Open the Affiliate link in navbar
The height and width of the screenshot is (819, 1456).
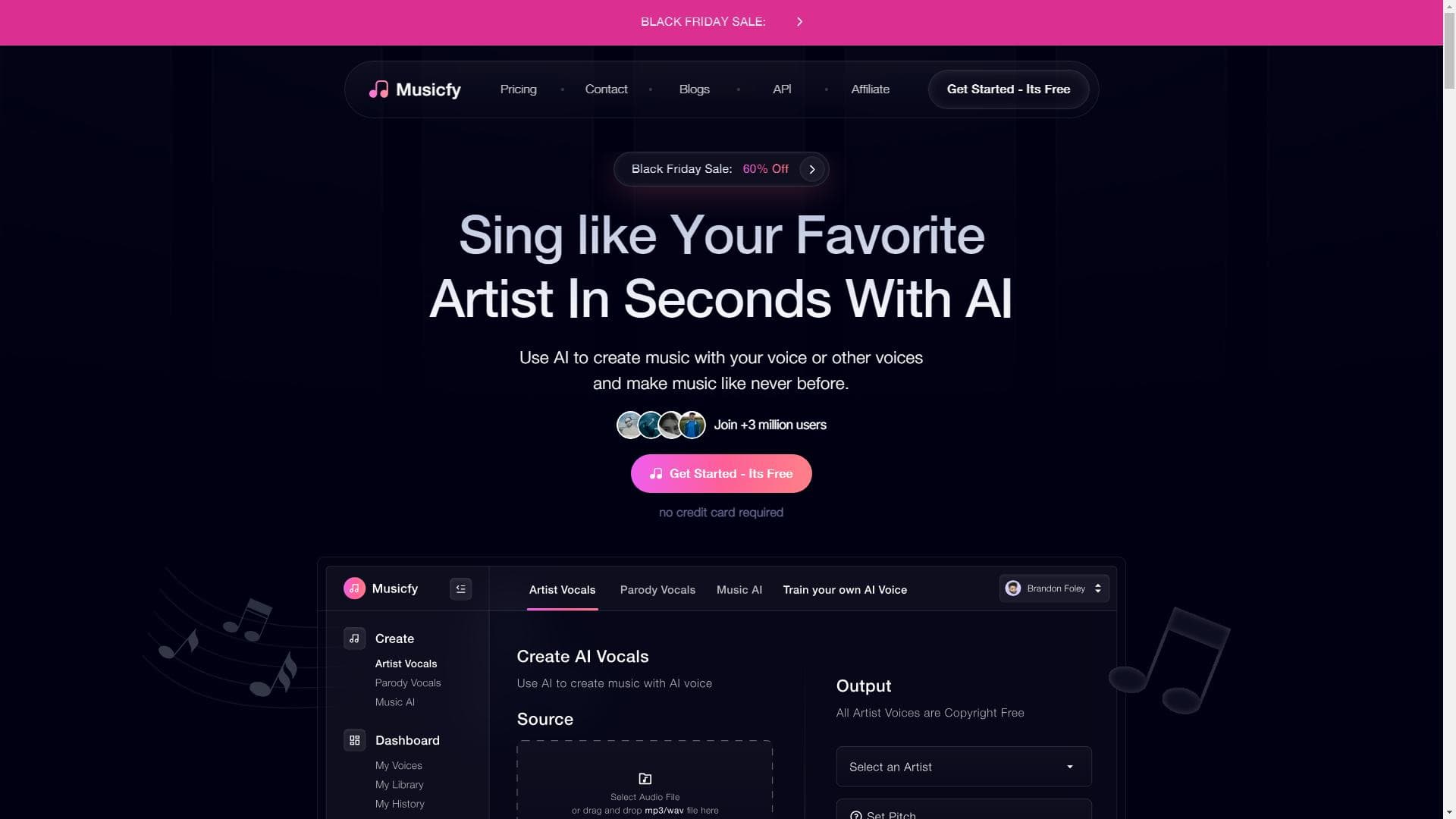point(871,89)
